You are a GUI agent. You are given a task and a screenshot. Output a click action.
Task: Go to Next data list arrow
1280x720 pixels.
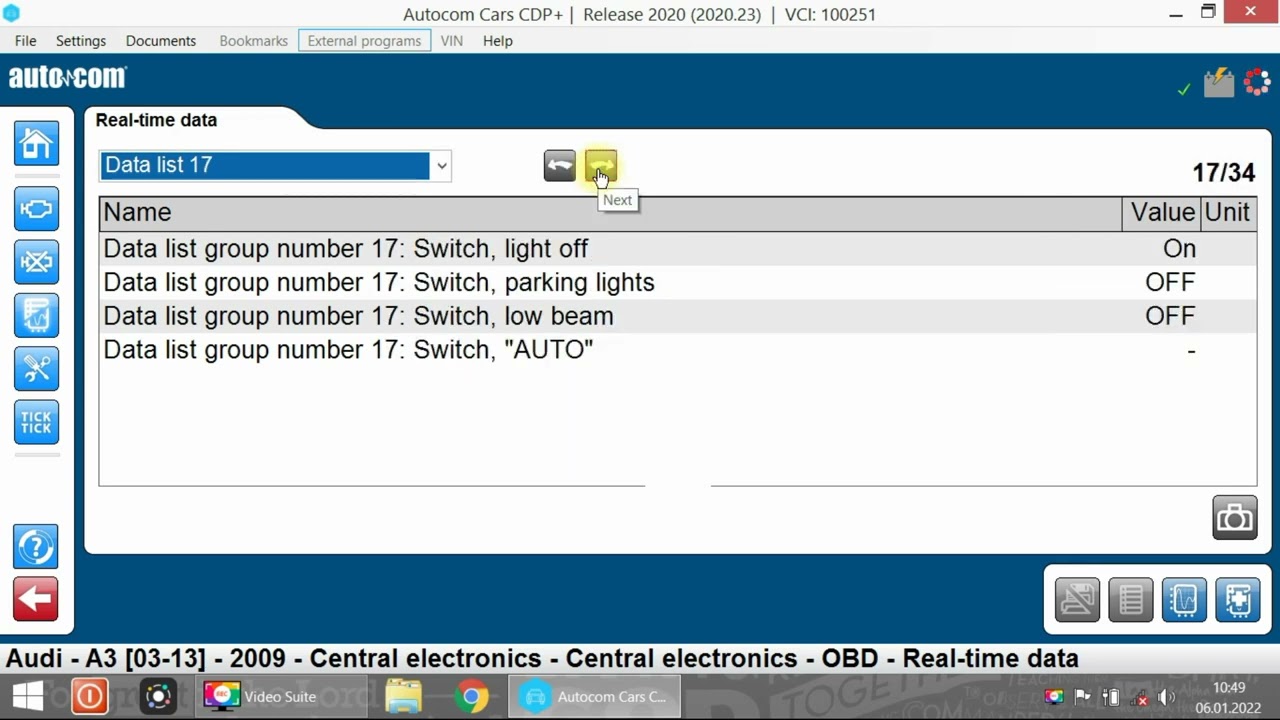601,166
